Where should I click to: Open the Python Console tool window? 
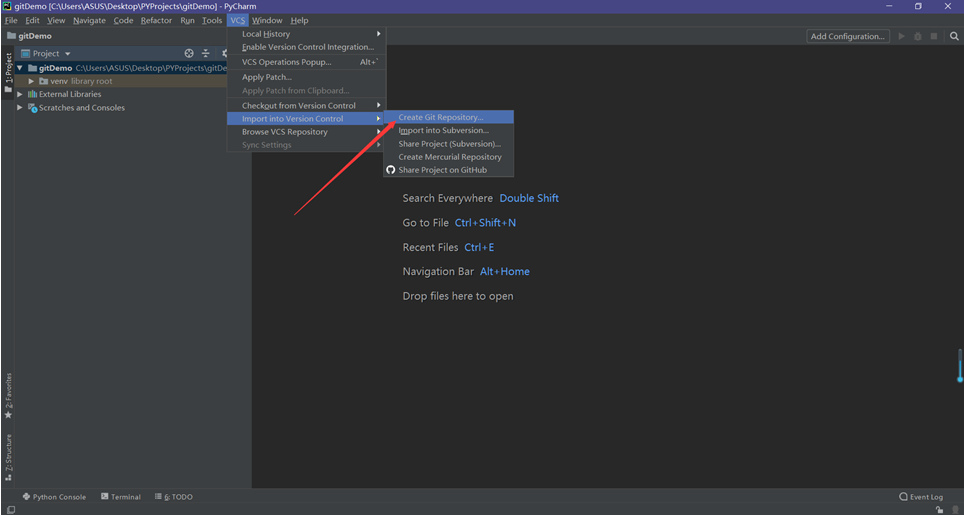pyautogui.click(x=54, y=497)
